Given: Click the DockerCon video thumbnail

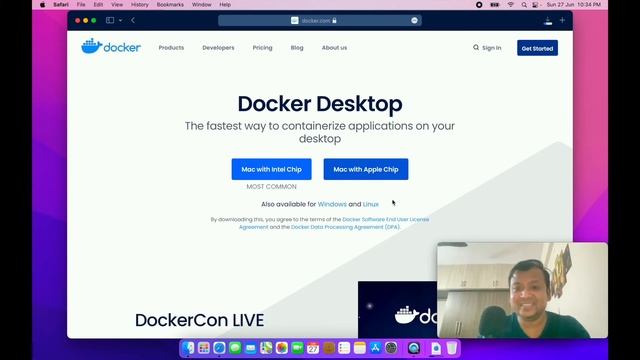Looking at the screenshot, I should [397, 309].
